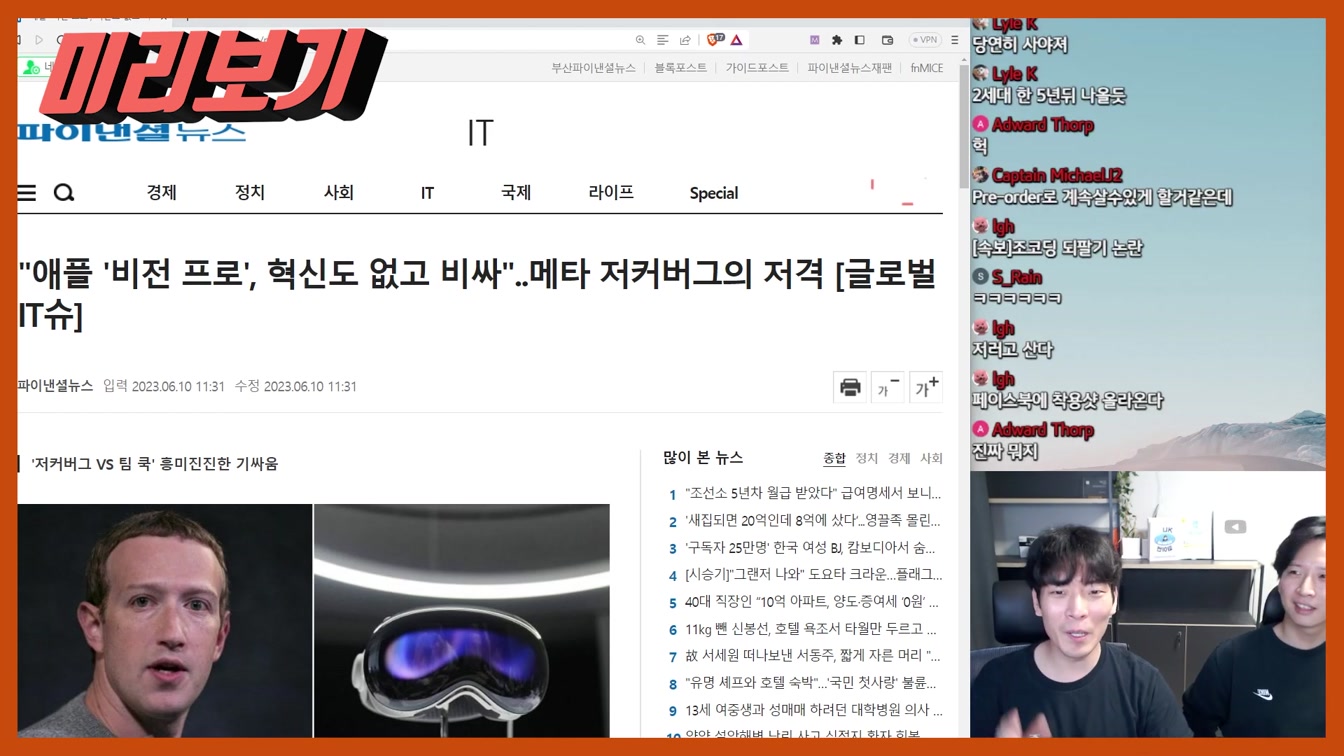Click Captain MichaelJ2 chat username
This screenshot has width=1344, height=756.
click(1057, 175)
